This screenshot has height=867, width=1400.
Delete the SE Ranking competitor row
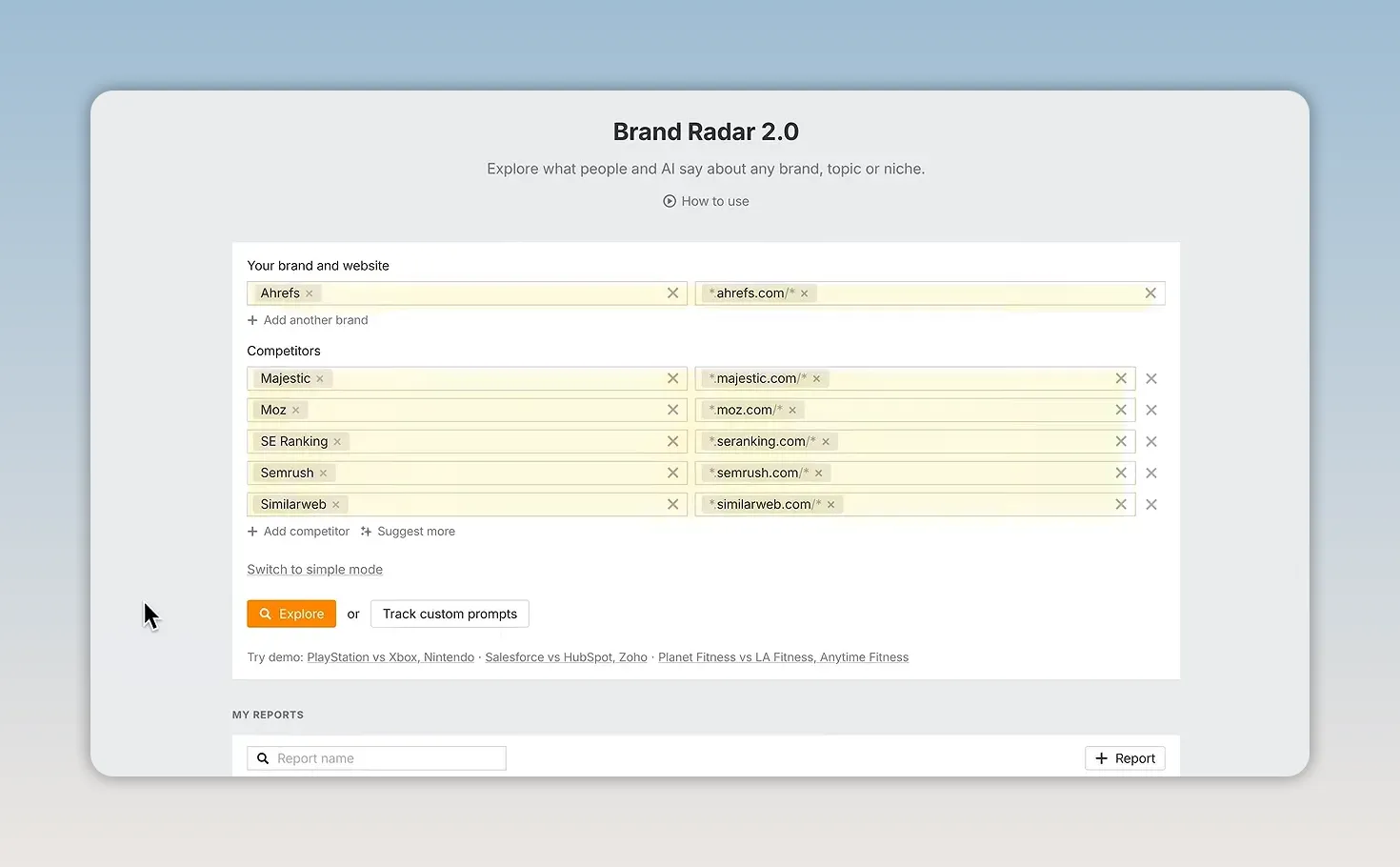(1151, 441)
